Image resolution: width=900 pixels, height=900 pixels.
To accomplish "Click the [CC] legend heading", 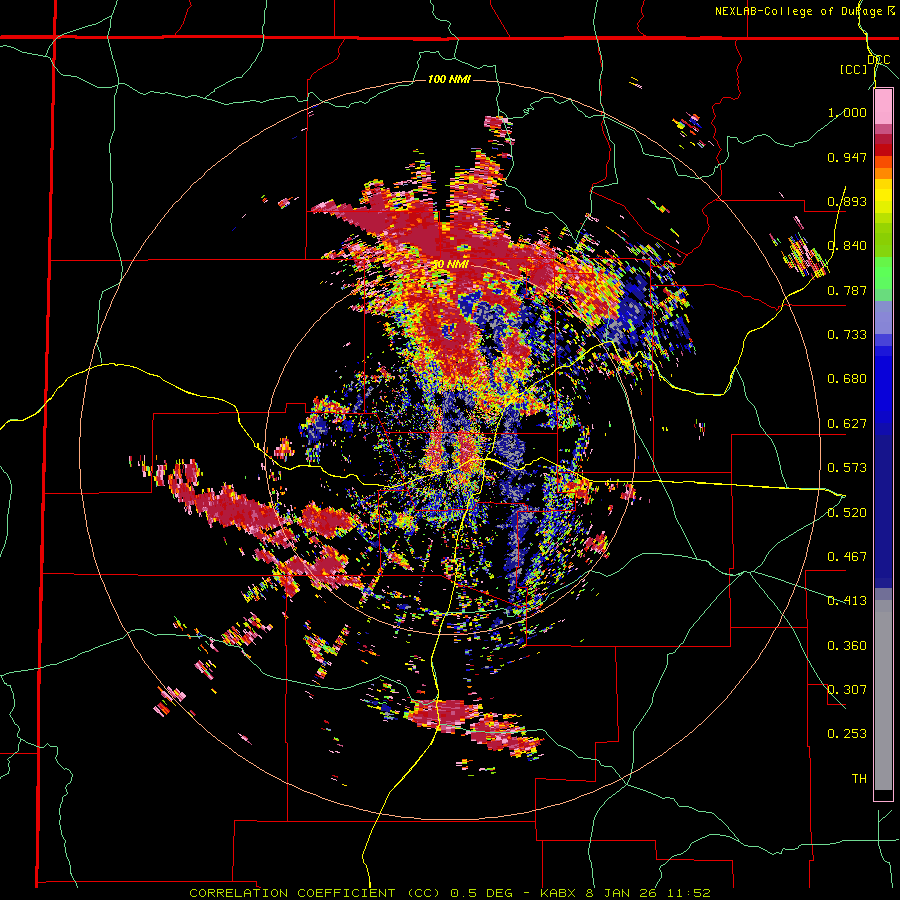I will [x=854, y=69].
